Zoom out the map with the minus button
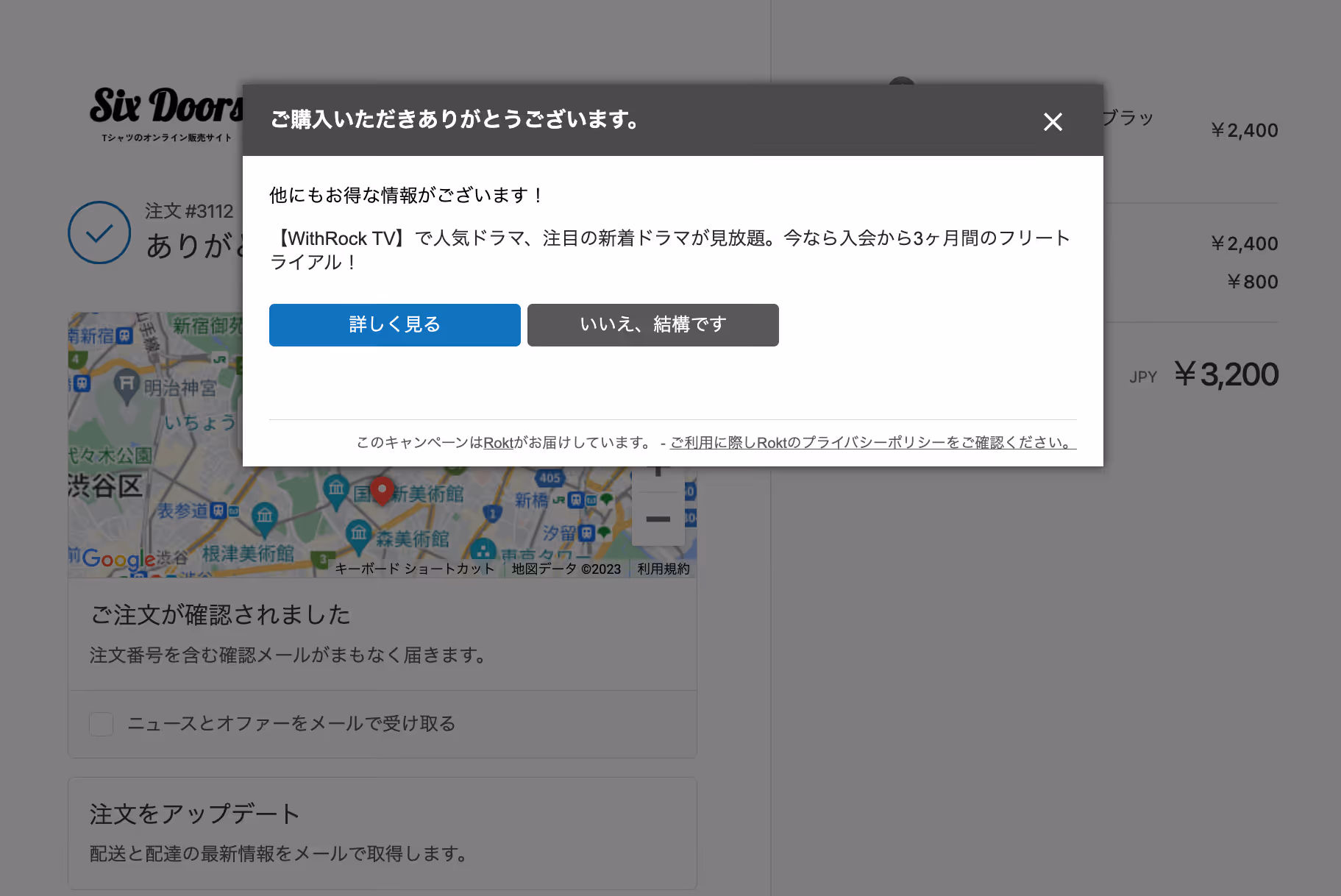This screenshot has height=896, width=1341. 658,519
